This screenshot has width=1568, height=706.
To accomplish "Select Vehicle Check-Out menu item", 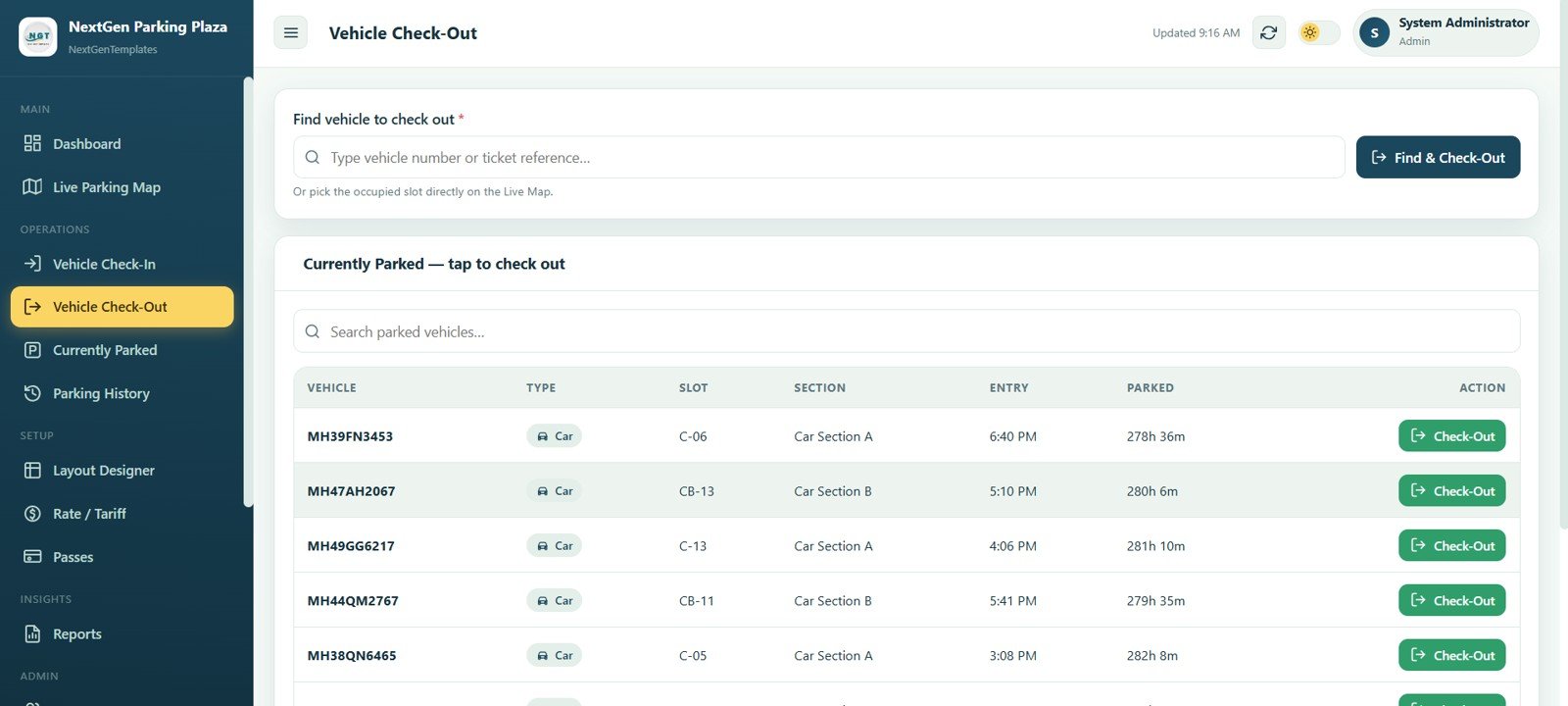I will click(122, 307).
